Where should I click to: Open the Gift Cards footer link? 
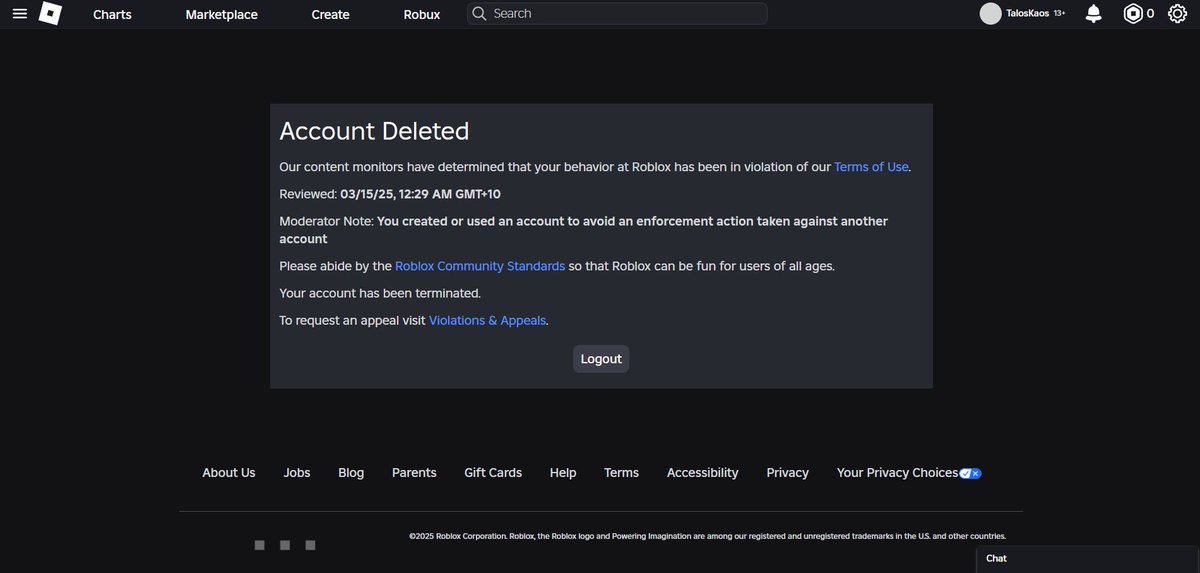(x=493, y=473)
